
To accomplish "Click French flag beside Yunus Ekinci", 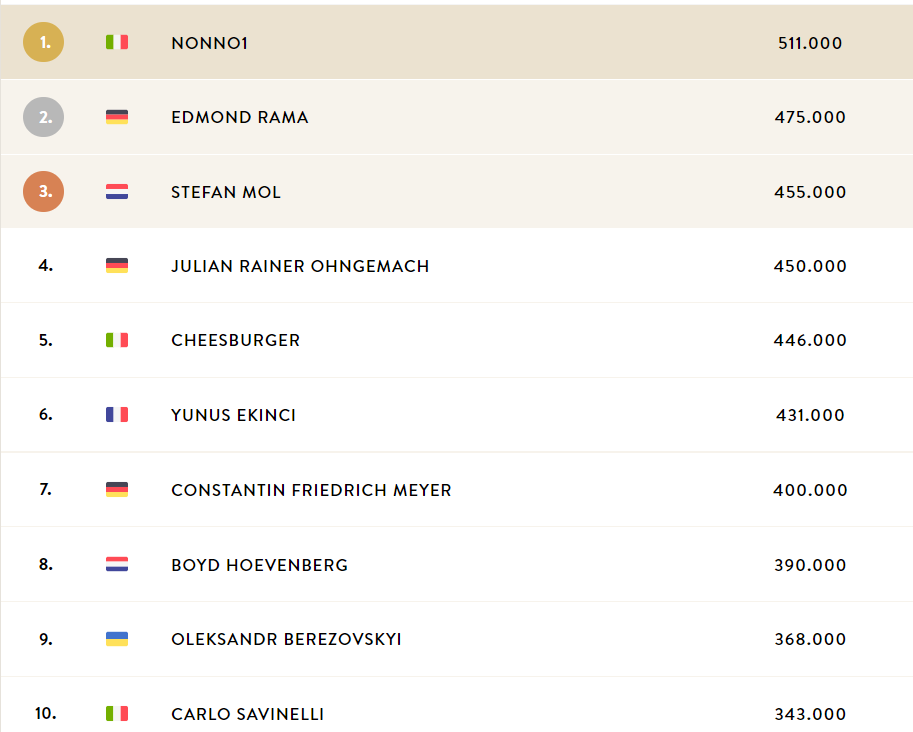I will pos(117,415).
